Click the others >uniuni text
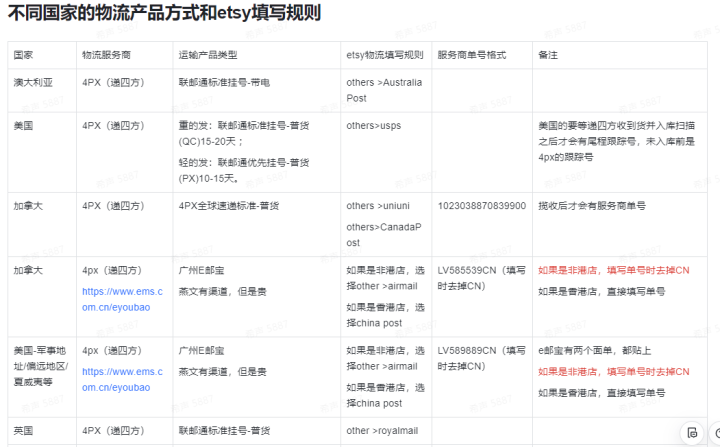The width and height of the screenshot is (720, 447). pyautogui.click(x=378, y=206)
